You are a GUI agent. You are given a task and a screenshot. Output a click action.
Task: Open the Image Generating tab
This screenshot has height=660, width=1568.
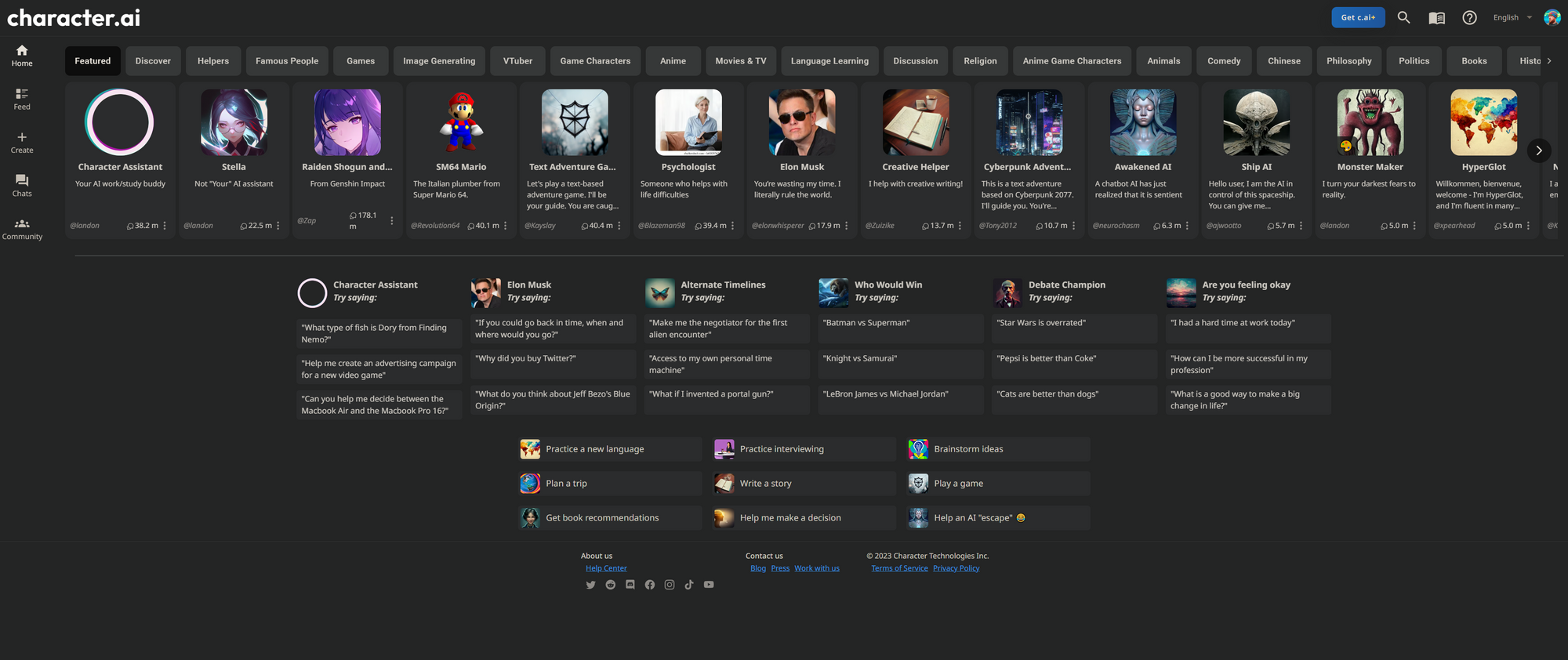click(x=439, y=61)
